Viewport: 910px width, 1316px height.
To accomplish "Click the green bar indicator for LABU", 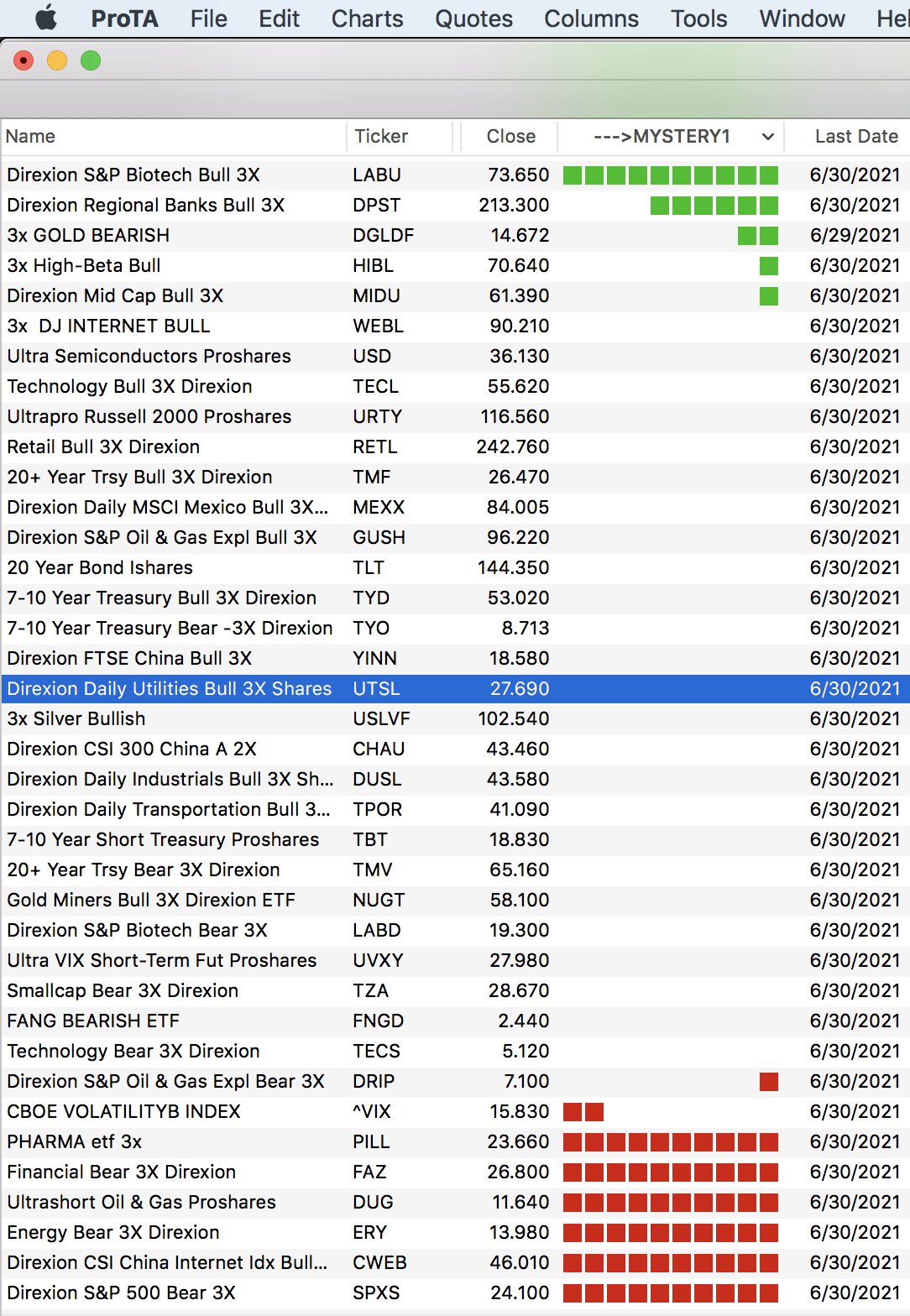I will [x=671, y=175].
